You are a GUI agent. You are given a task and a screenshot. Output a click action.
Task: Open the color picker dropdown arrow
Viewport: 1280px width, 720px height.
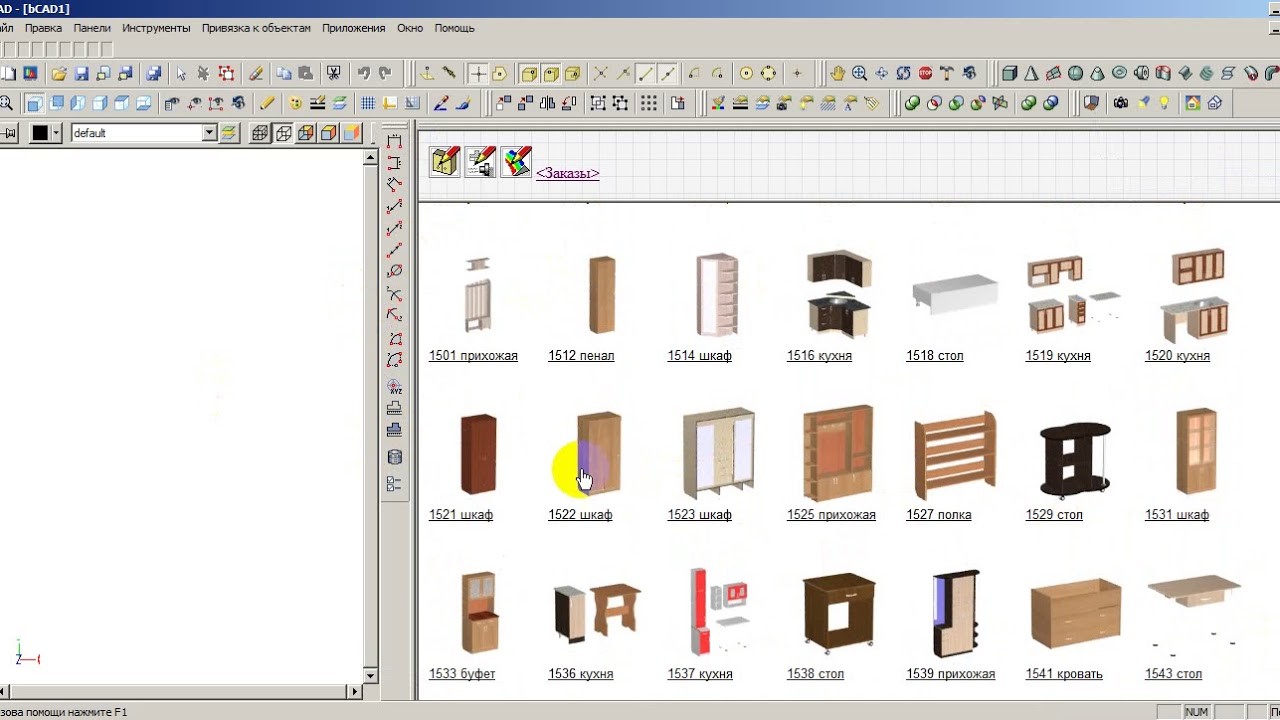(56, 133)
